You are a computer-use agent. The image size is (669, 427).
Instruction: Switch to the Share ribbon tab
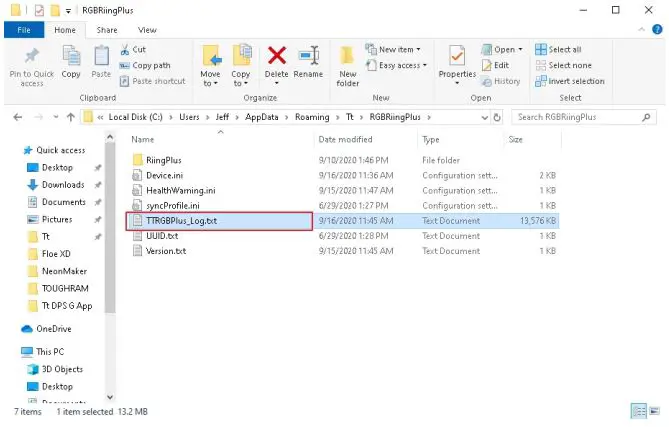pyautogui.click(x=107, y=30)
